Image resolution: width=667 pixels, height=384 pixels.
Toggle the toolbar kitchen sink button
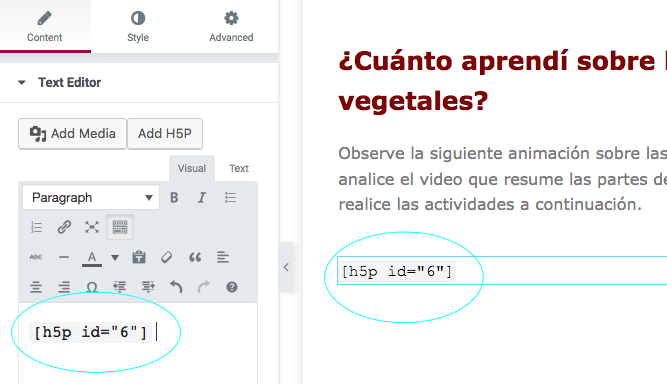tap(120, 227)
